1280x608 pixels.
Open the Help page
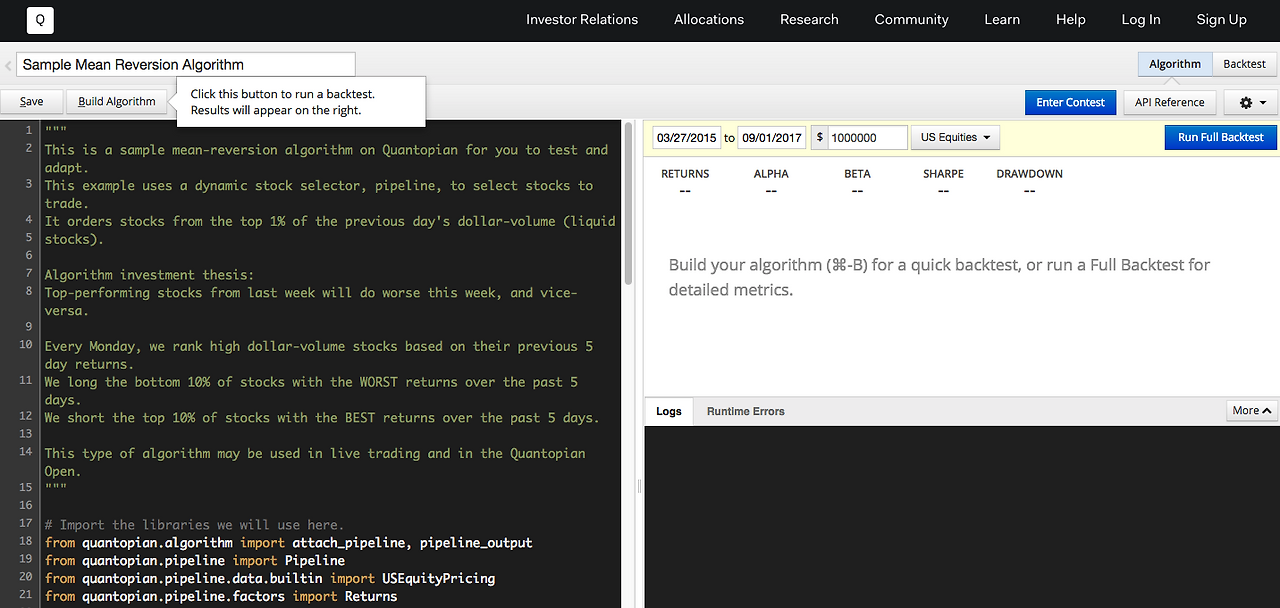[1070, 20]
